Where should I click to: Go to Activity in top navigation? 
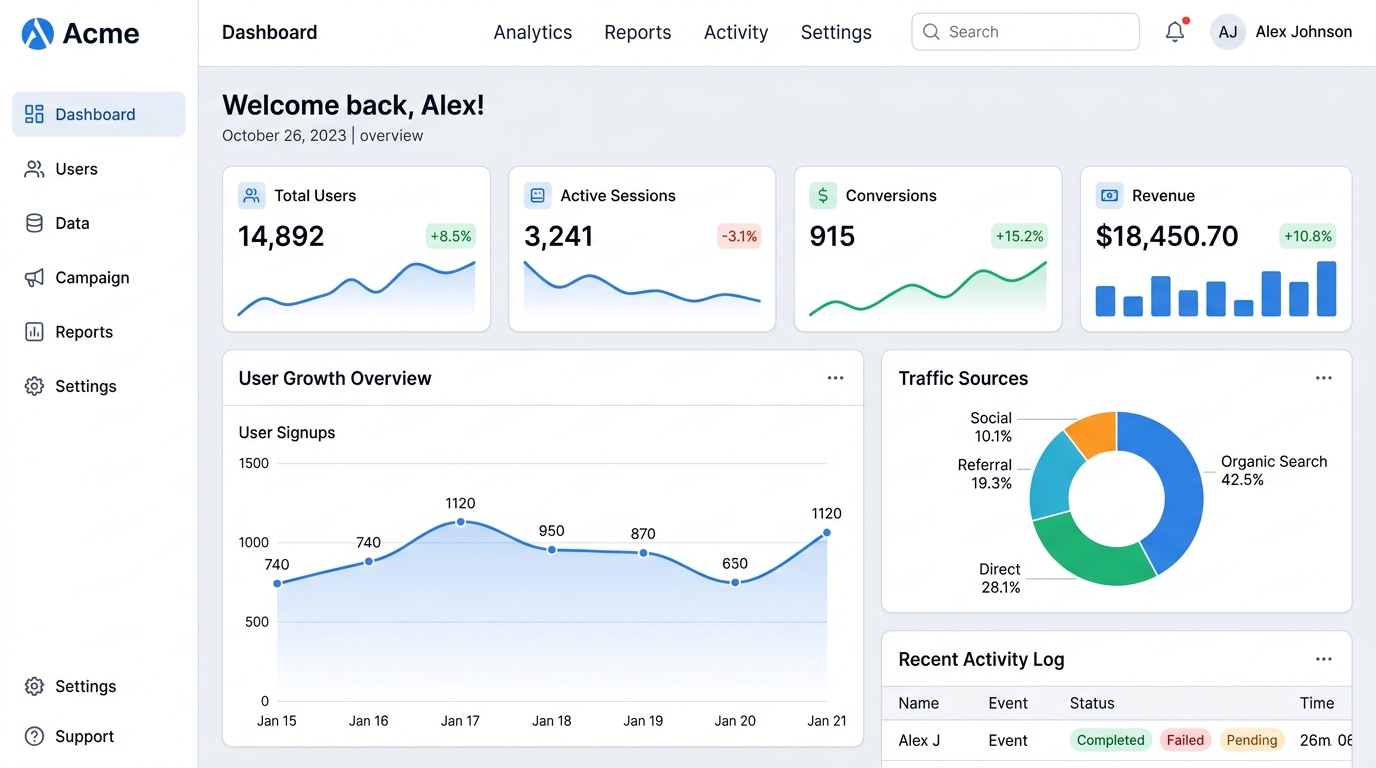tap(735, 32)
